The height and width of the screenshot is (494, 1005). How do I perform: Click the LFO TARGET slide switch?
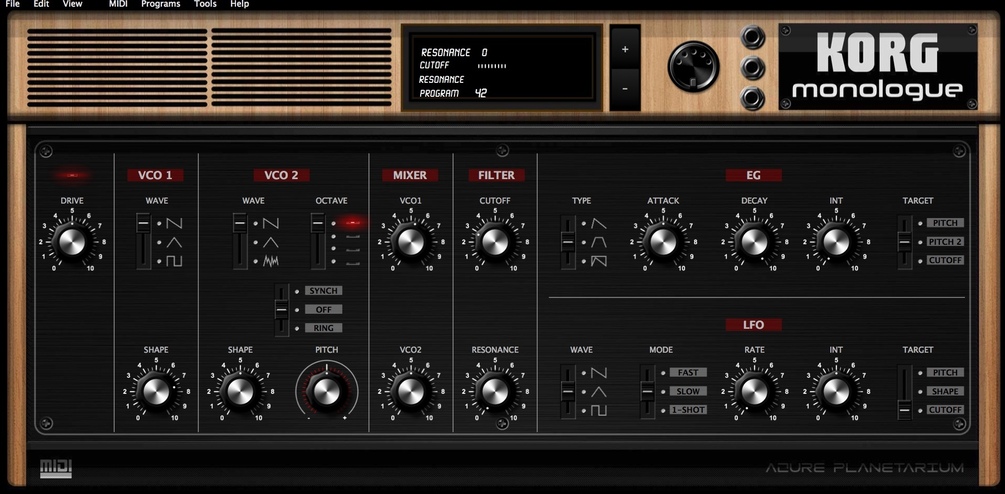[904, 391]
